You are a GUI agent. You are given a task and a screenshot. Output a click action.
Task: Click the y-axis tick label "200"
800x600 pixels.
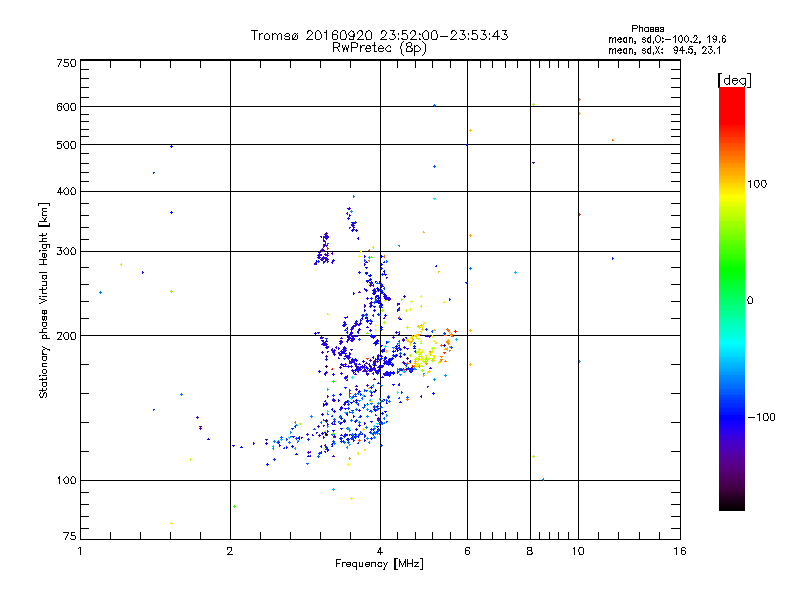(x=66, y=336)
